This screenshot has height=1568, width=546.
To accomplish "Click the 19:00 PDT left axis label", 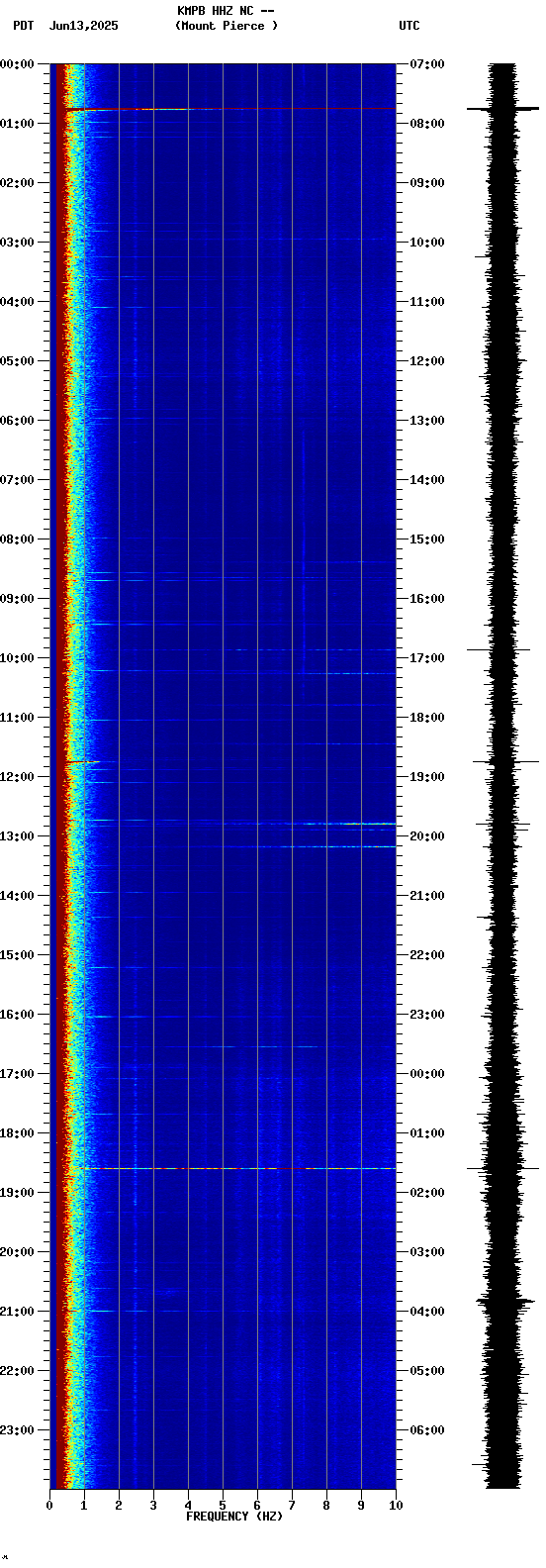I will (18, 1193).
